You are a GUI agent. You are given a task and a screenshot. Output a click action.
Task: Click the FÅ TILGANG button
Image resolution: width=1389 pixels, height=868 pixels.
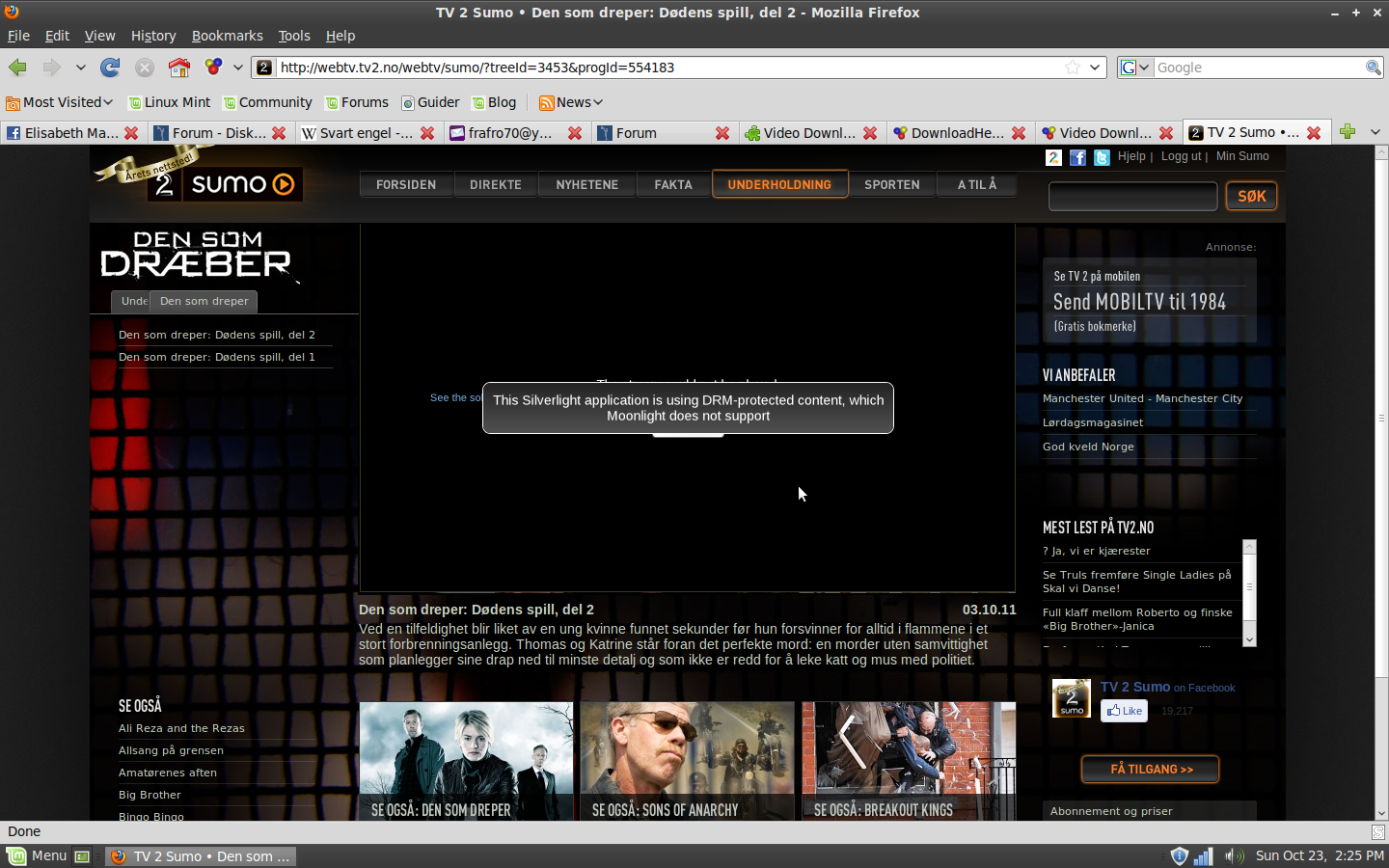pos(1151,769)
